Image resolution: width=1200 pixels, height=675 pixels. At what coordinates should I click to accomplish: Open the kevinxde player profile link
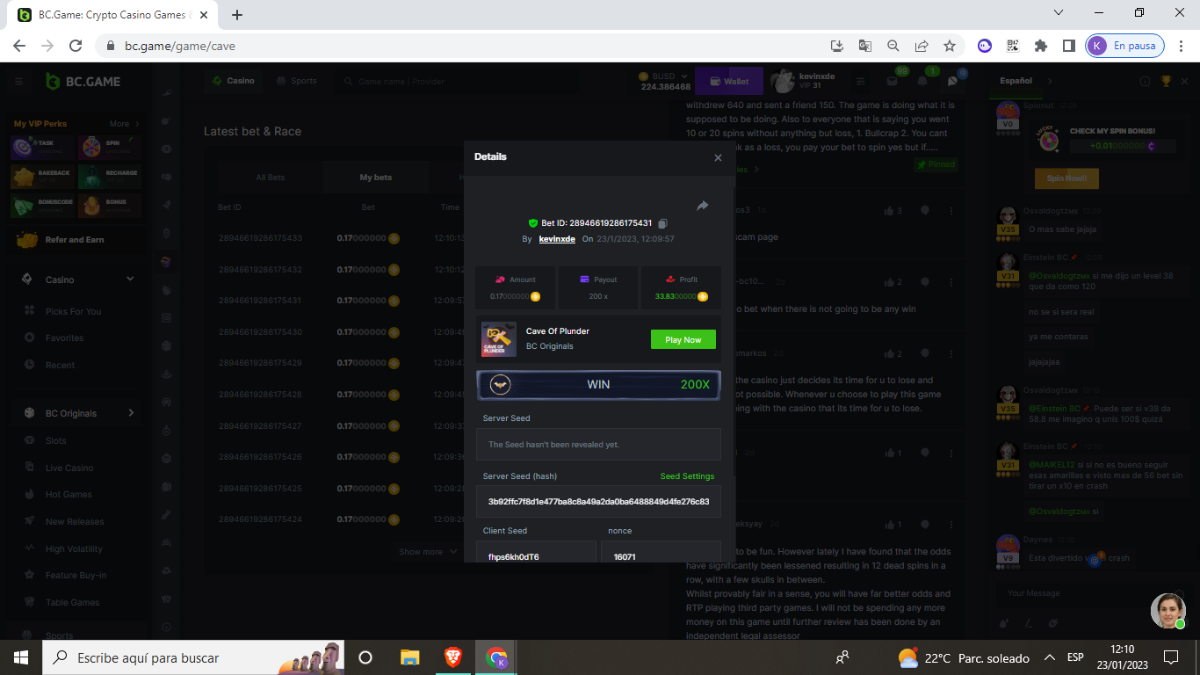pyautogui.click(x=557, y=239)
